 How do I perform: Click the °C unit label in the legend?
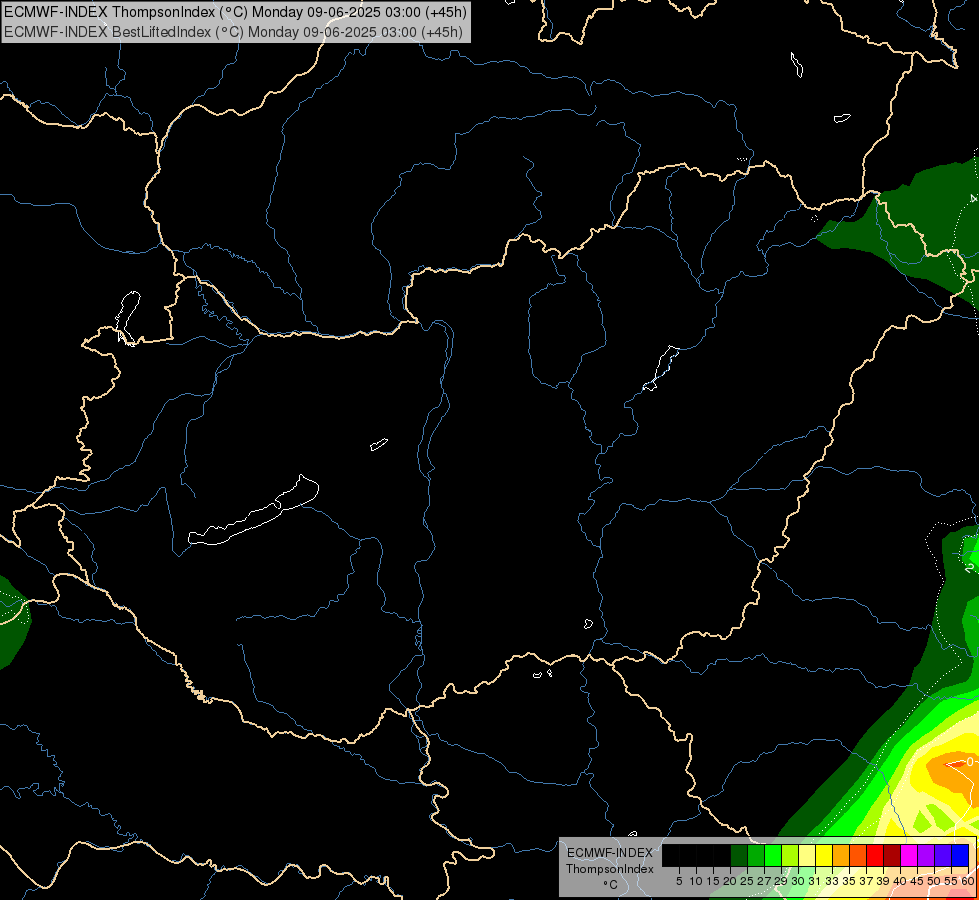click(x=610, y=884)
